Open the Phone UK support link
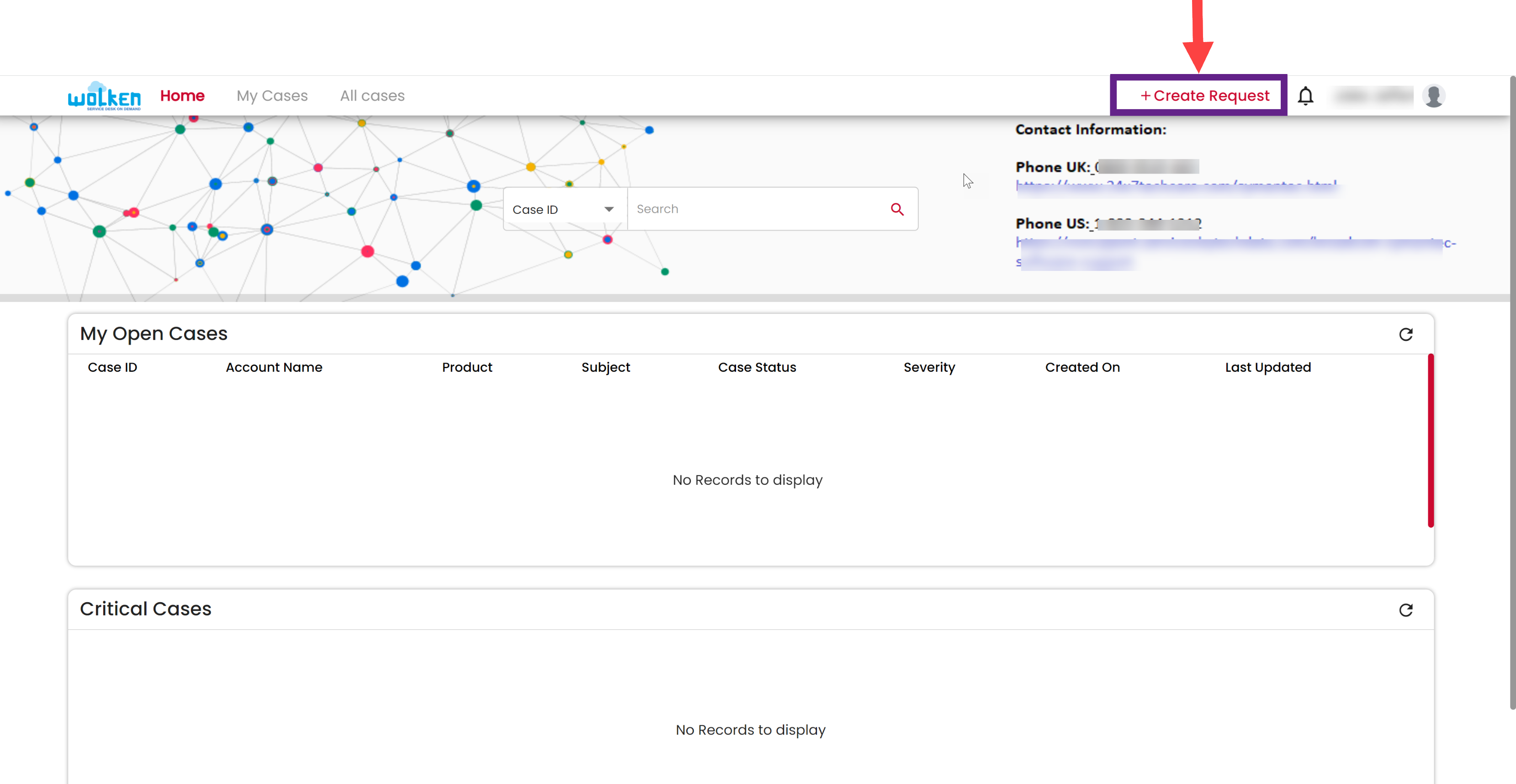Screen dimensions: 1516x784 [x=1176, y=185]
